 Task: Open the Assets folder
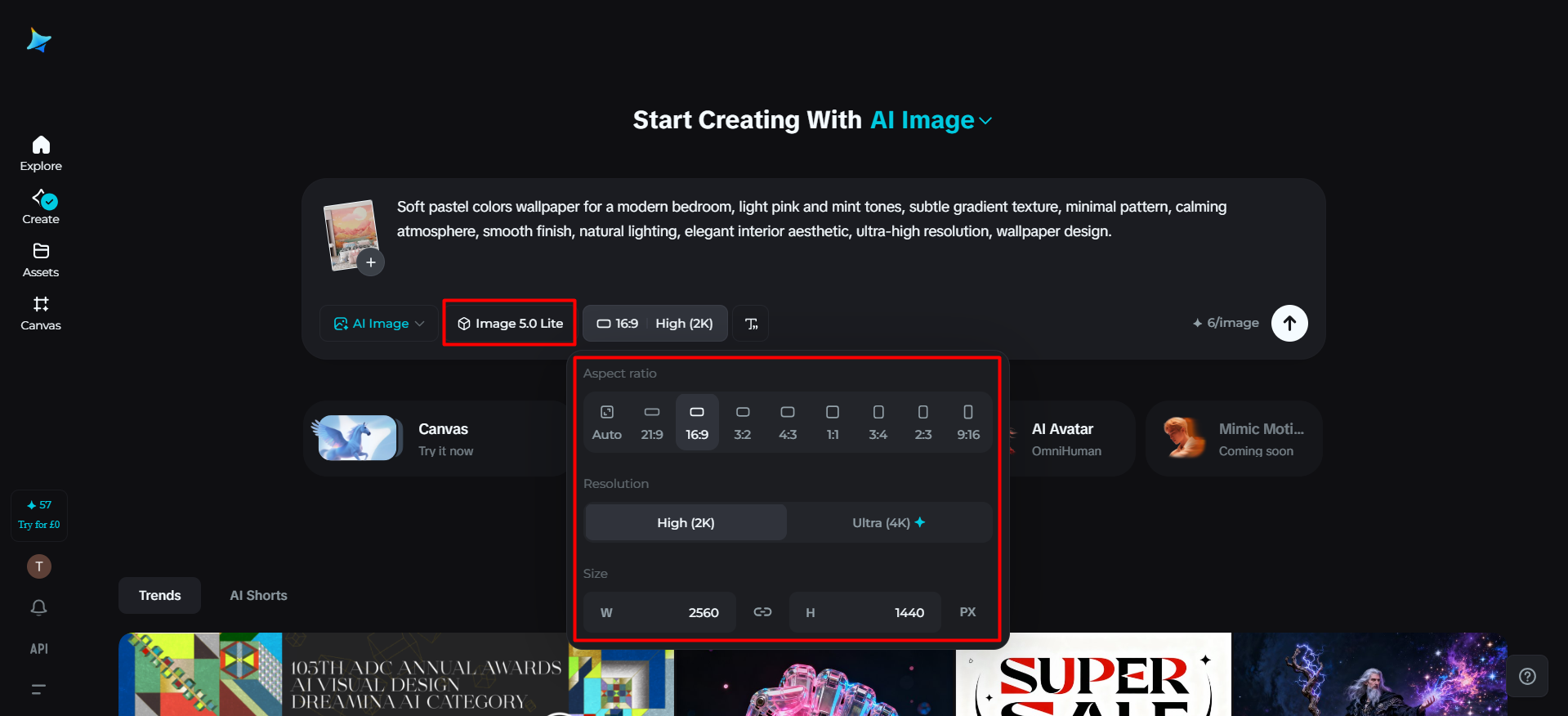click(41, 260)
